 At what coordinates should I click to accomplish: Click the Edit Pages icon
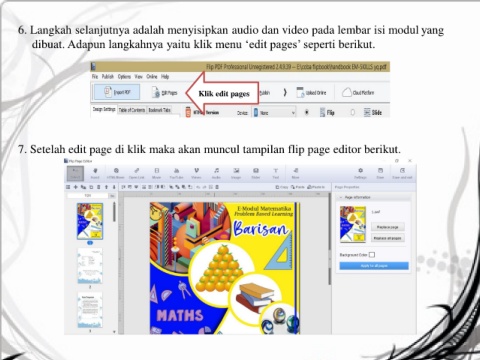[x=156, y=92]
